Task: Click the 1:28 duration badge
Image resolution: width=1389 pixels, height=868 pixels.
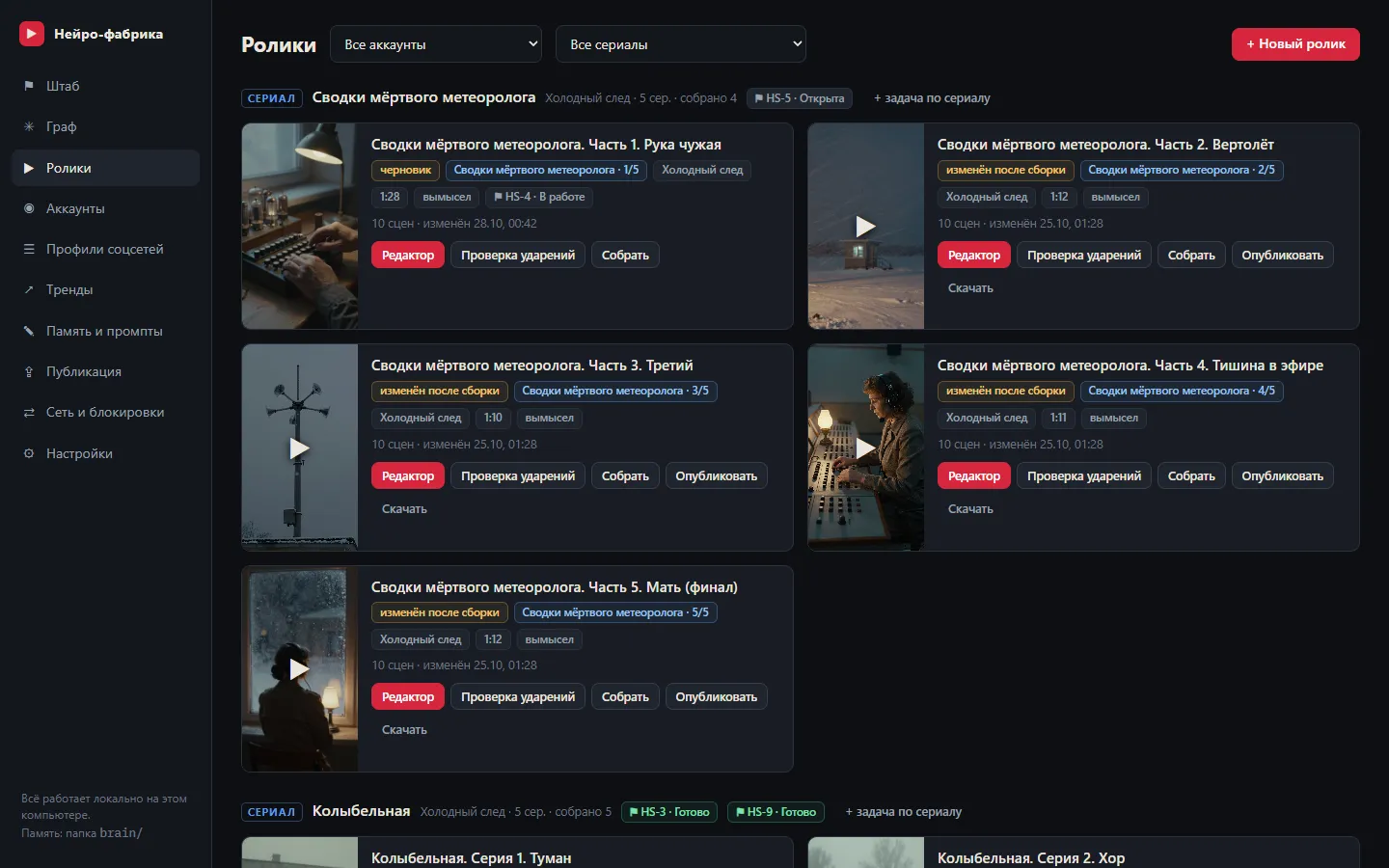Action: tap(390, 197)
